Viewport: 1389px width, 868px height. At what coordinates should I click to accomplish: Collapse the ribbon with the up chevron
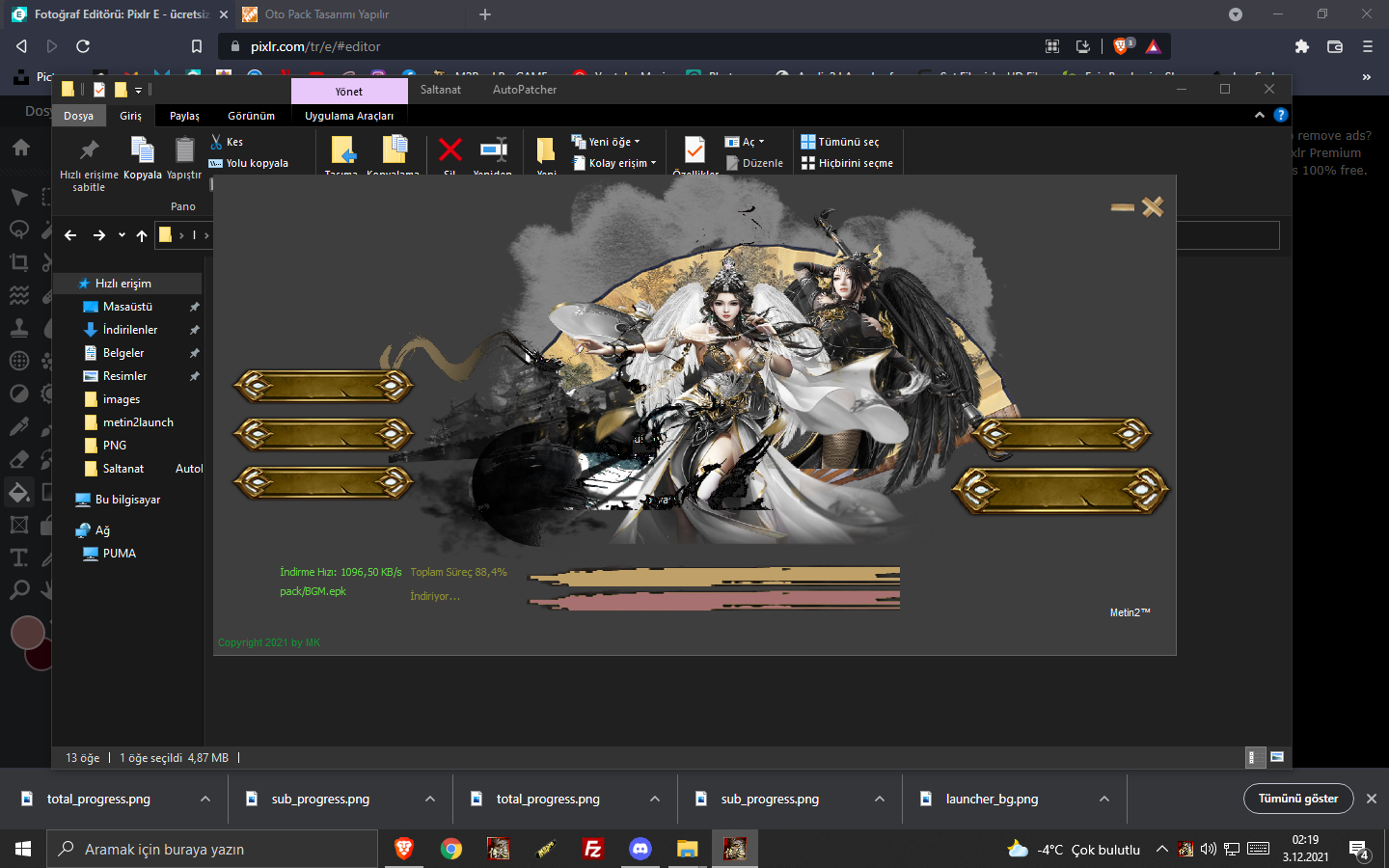click(1259, 115)
